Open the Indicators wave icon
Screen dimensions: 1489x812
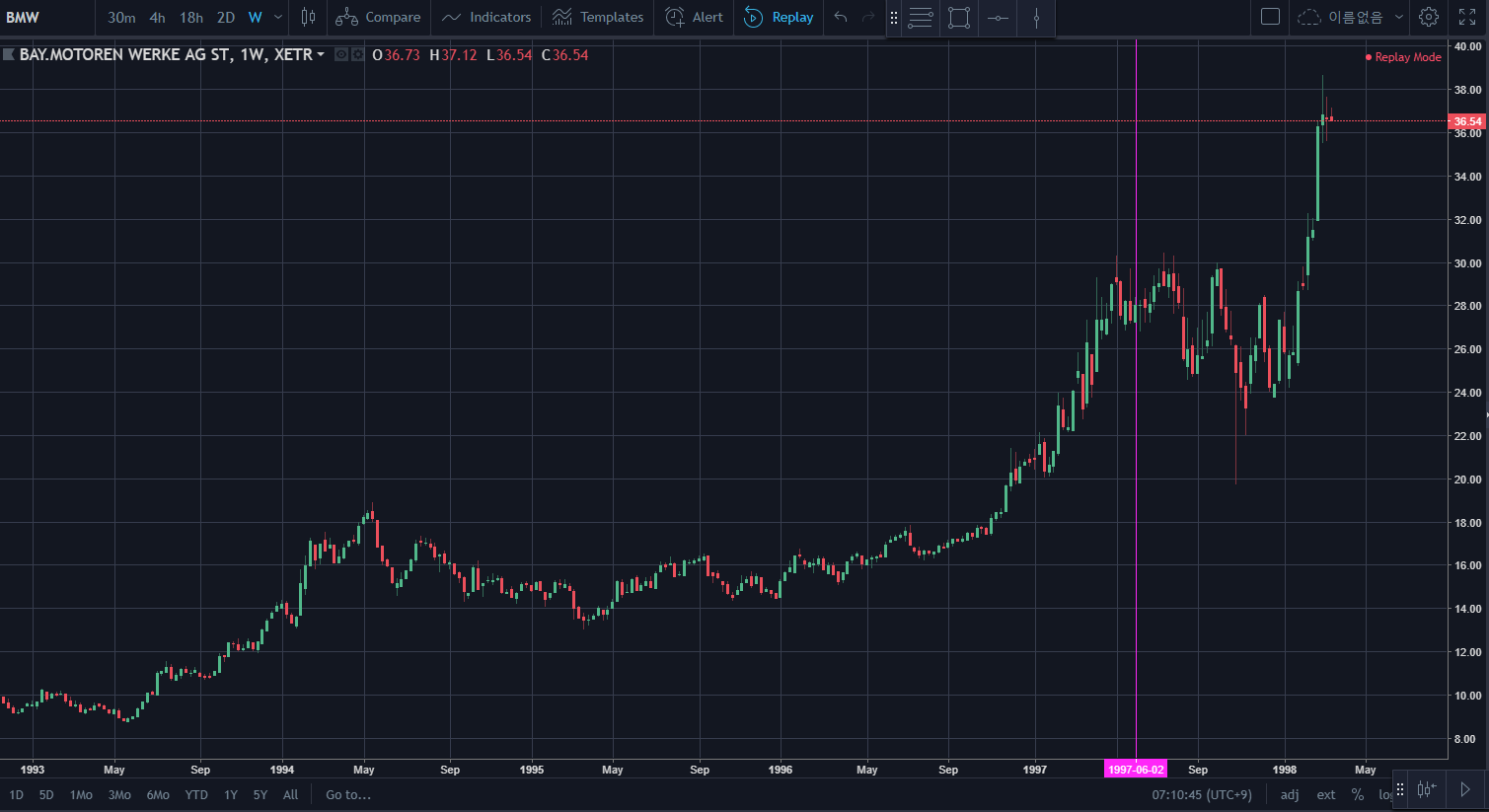451,17
